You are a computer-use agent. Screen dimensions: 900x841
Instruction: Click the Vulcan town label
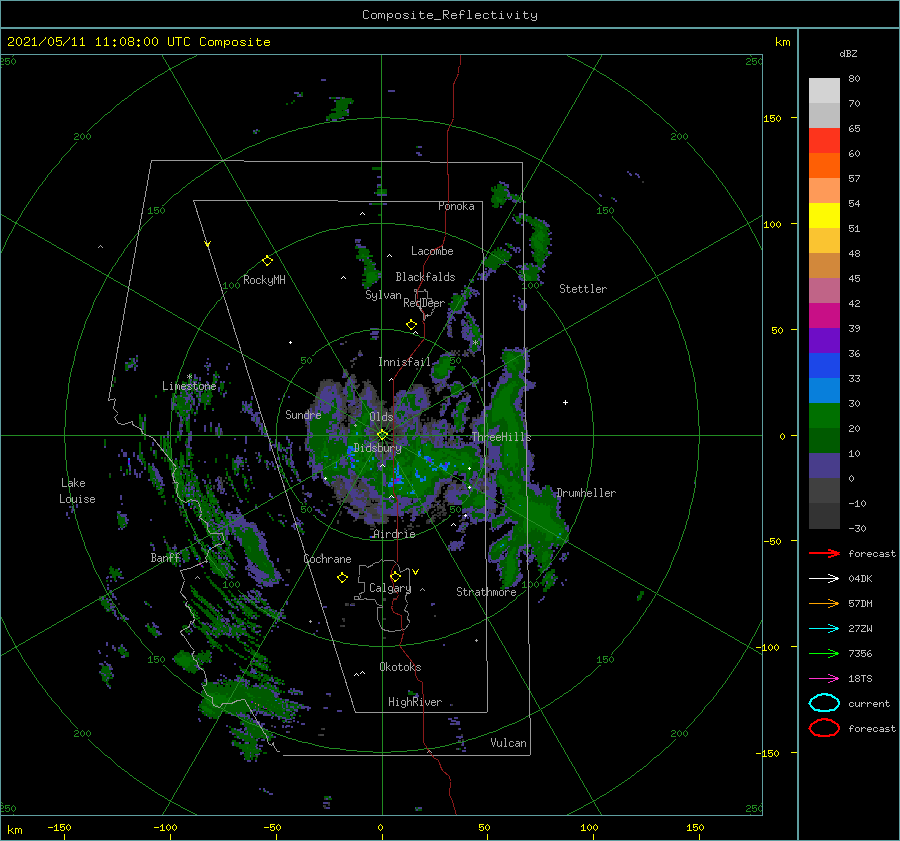[509, 743]
